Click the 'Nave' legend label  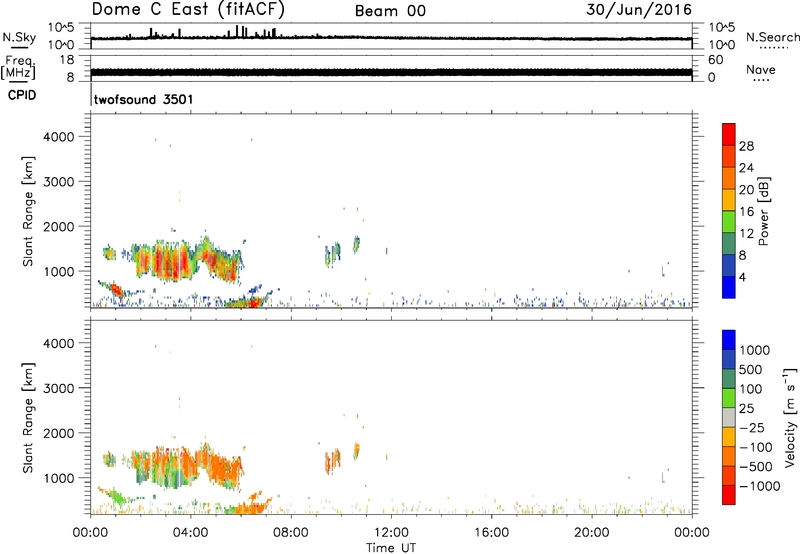pos(761,69)
